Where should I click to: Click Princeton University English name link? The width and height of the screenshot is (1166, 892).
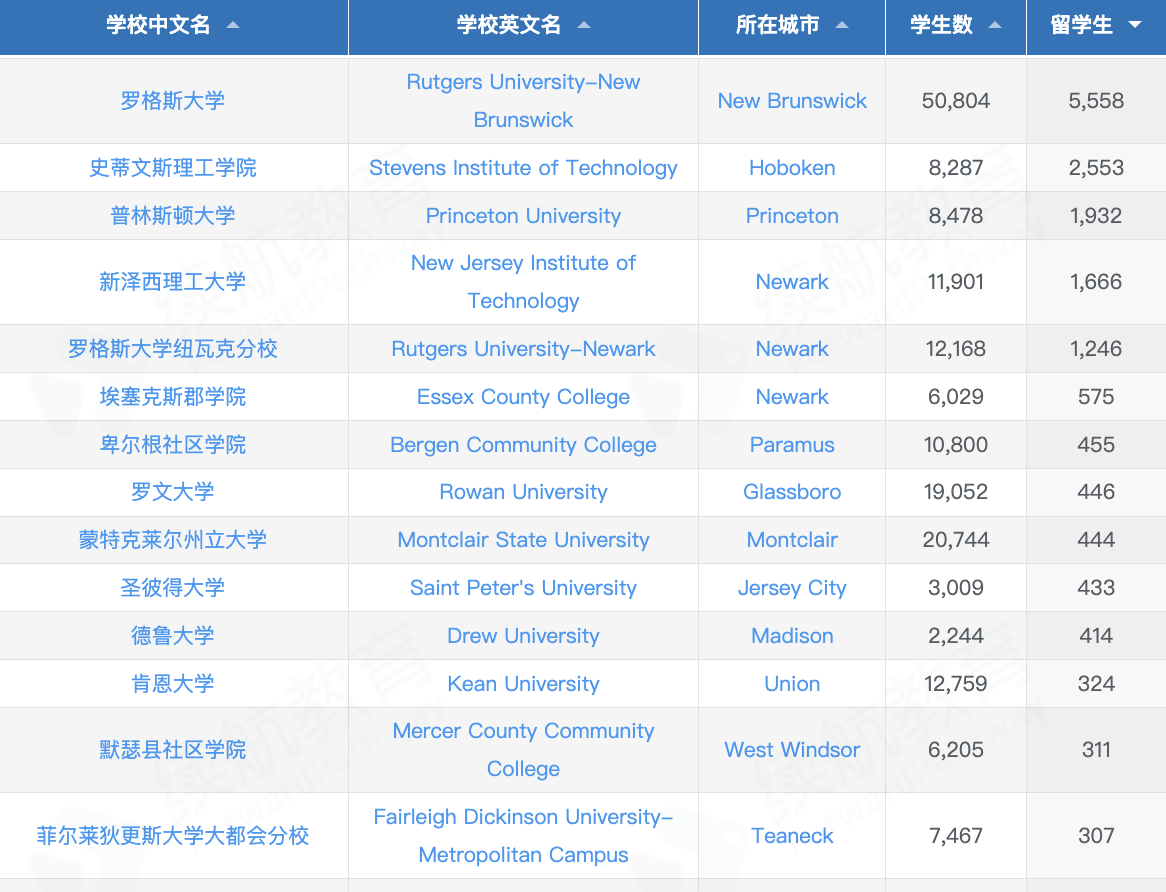(x=523, y=216)
